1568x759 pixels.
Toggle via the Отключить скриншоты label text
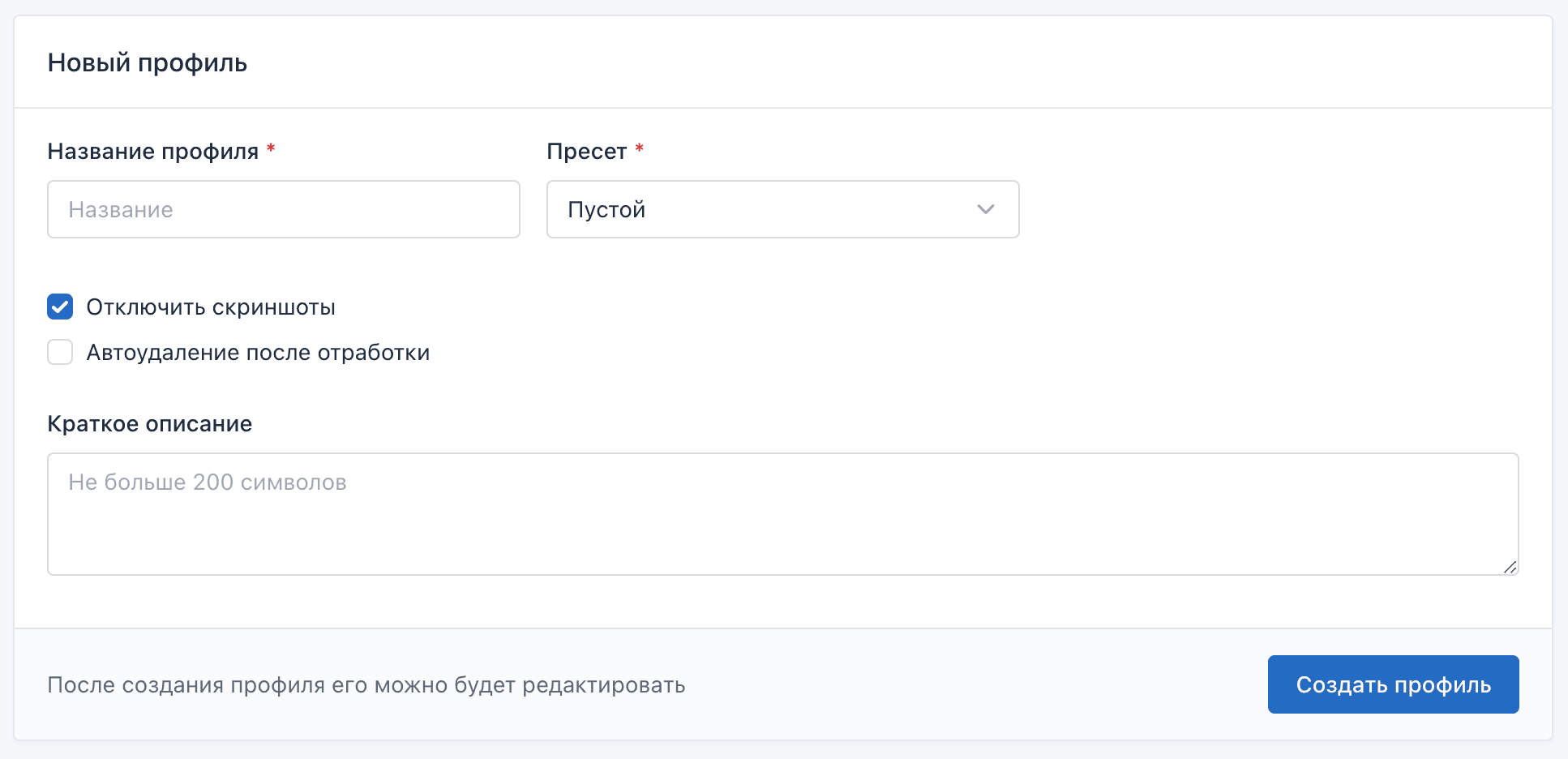211,307
